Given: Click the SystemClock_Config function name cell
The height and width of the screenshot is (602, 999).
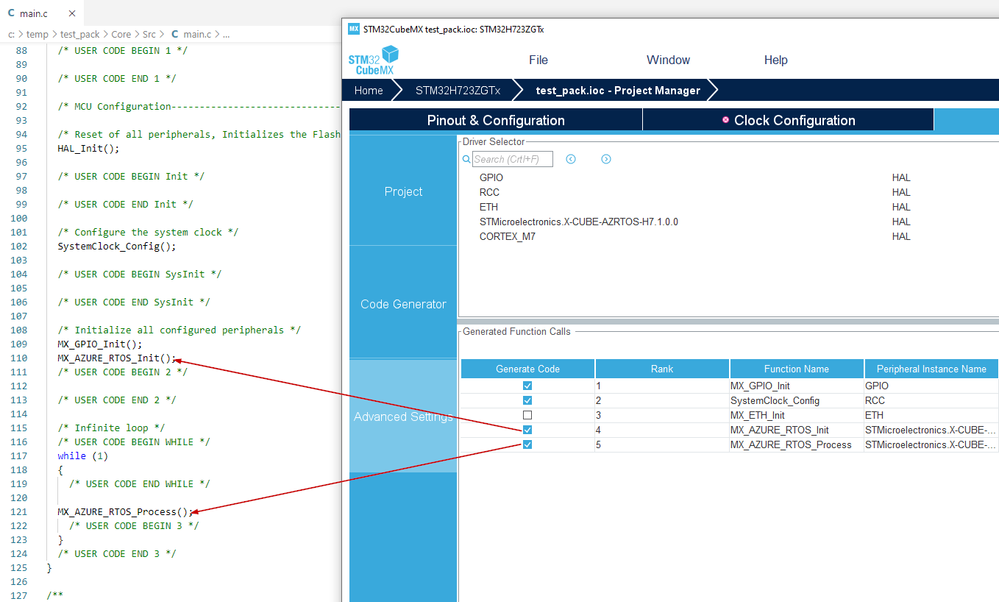Looking at the screenshot, I should [796, 401].
